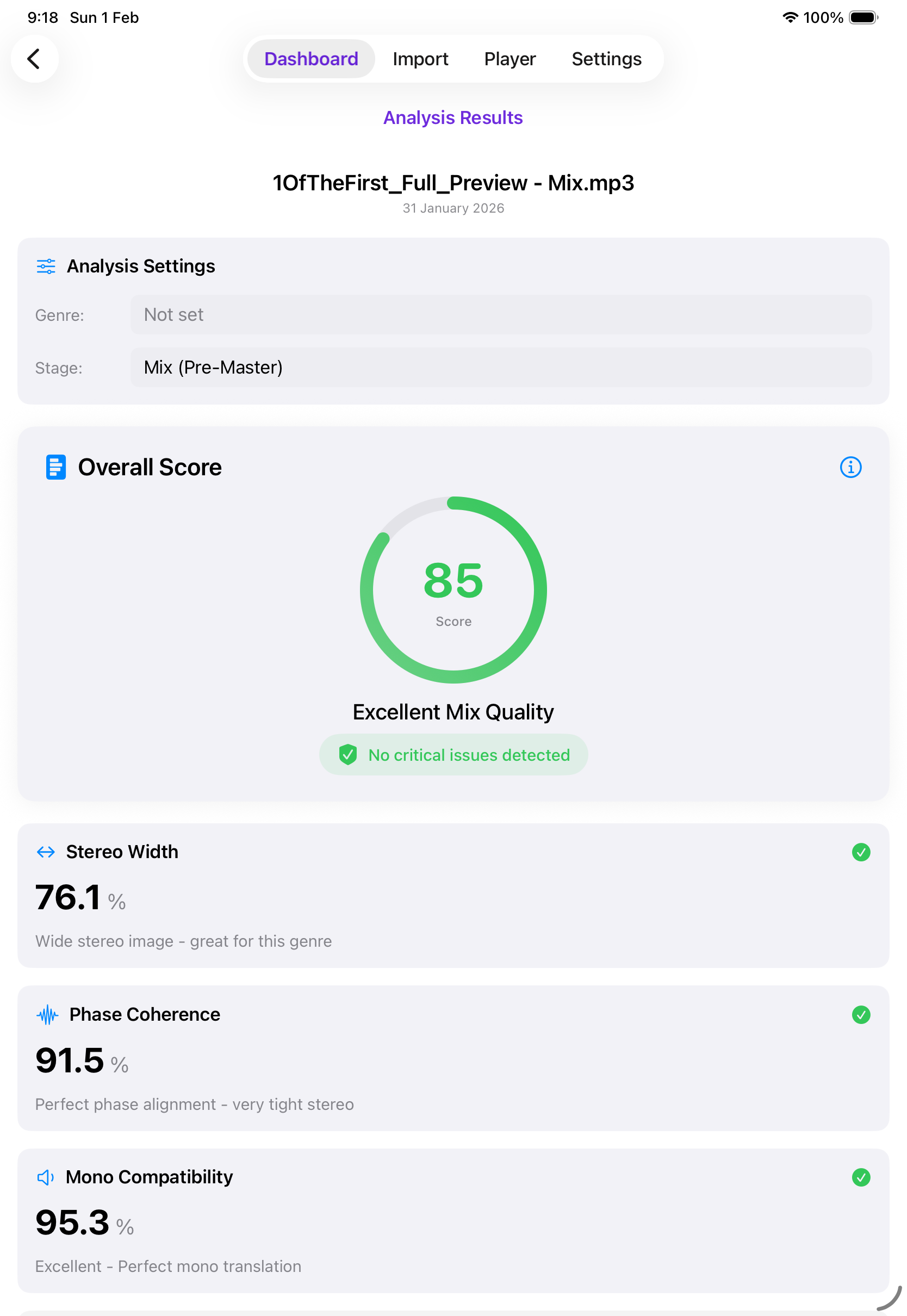Select the Stereo Width arrows icon
This screenshot has height=1316, width=907.
click(46, 852)
